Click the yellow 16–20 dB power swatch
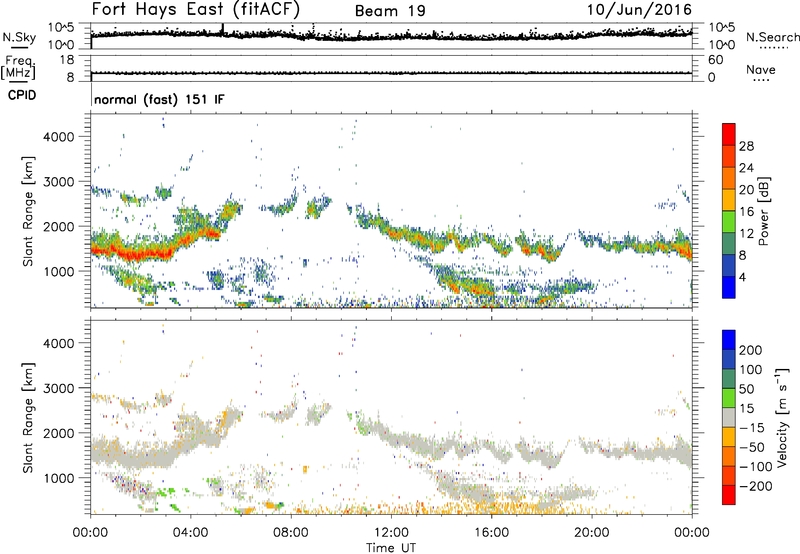800x554 pixels. 728,199
